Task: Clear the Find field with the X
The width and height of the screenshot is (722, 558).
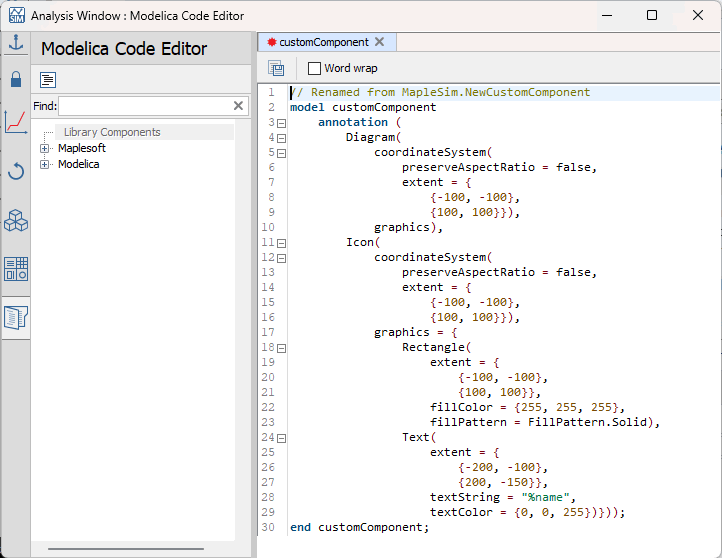Action: click(x=238, y=106)
